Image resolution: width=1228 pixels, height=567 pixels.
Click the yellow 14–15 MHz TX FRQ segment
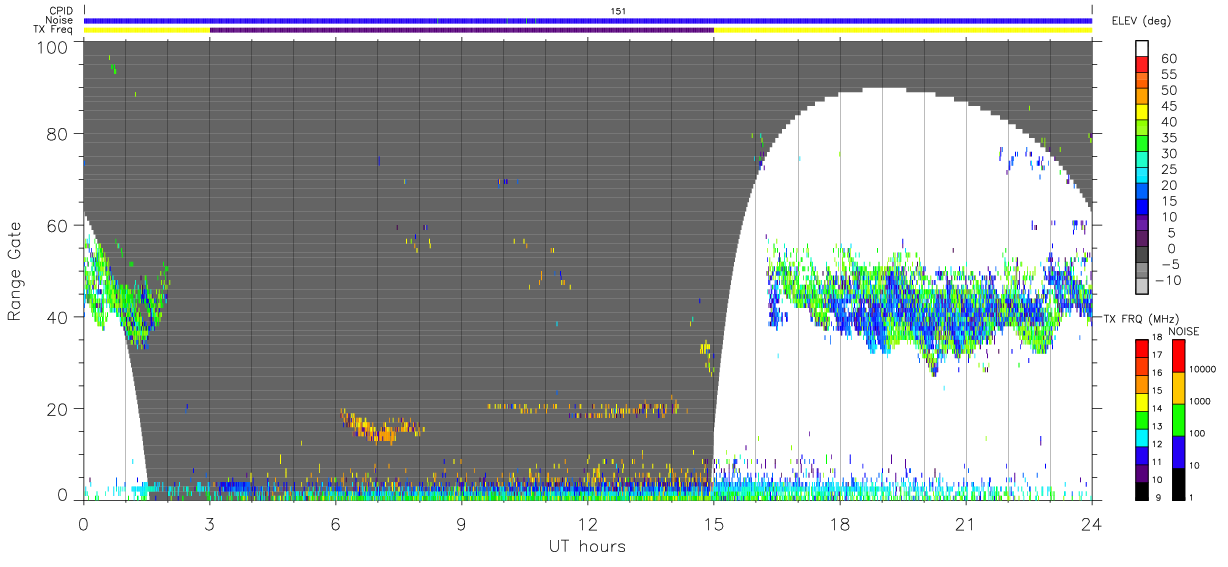[x=1142, y=400]
